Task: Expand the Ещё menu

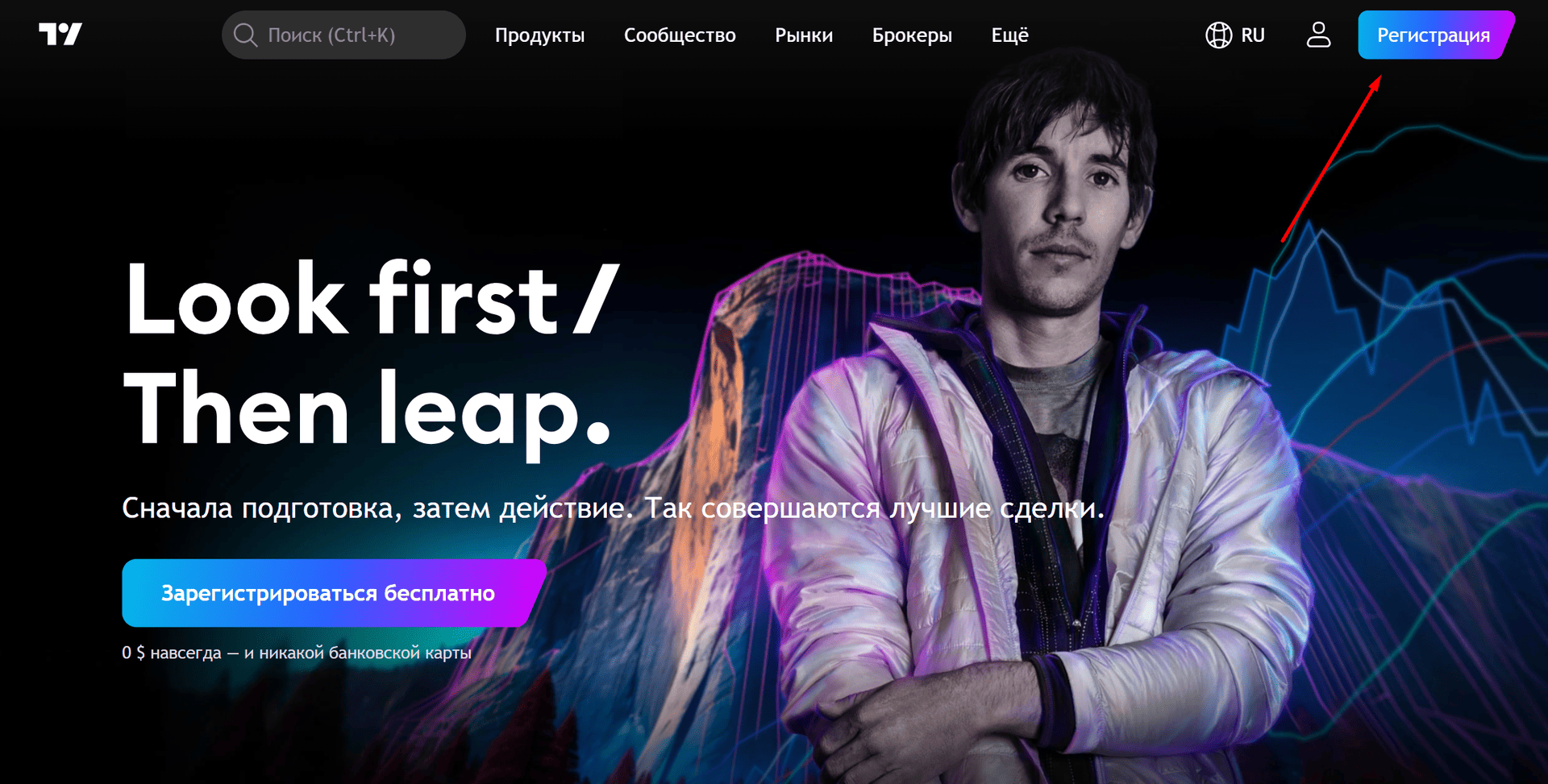Action: pyautogui.click(x=1009, y=35)
